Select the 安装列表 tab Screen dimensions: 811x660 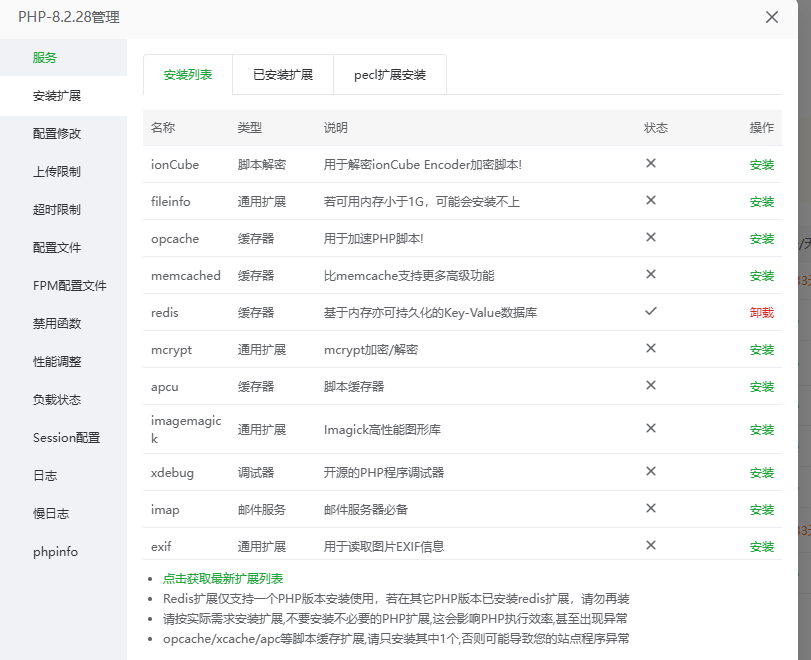click(187, 75)
